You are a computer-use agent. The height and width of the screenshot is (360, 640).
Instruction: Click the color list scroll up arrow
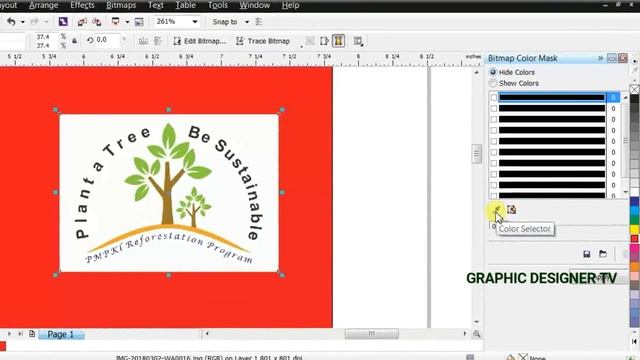pos(625,97)
